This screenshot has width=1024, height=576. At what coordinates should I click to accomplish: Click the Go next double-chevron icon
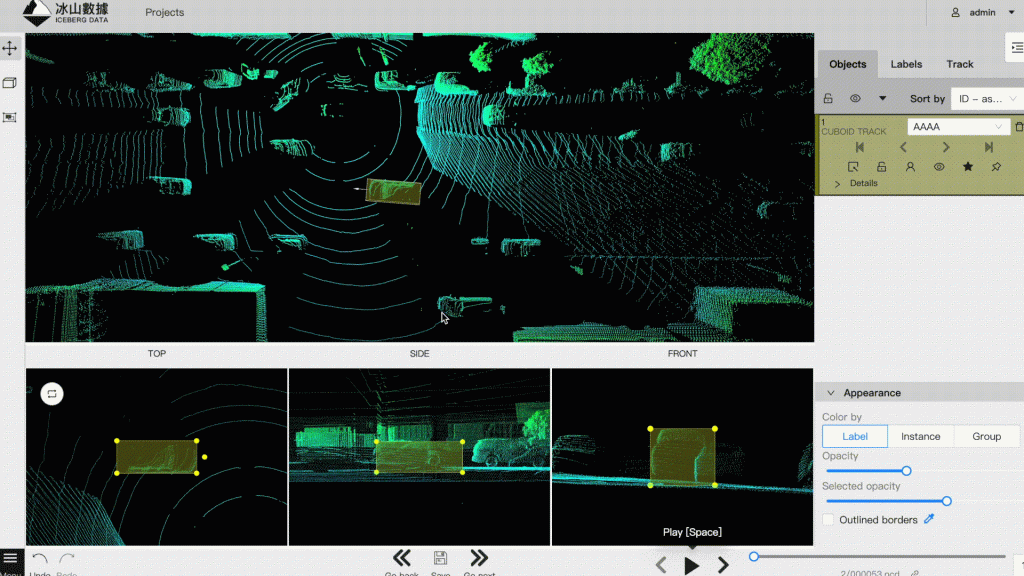479,558
